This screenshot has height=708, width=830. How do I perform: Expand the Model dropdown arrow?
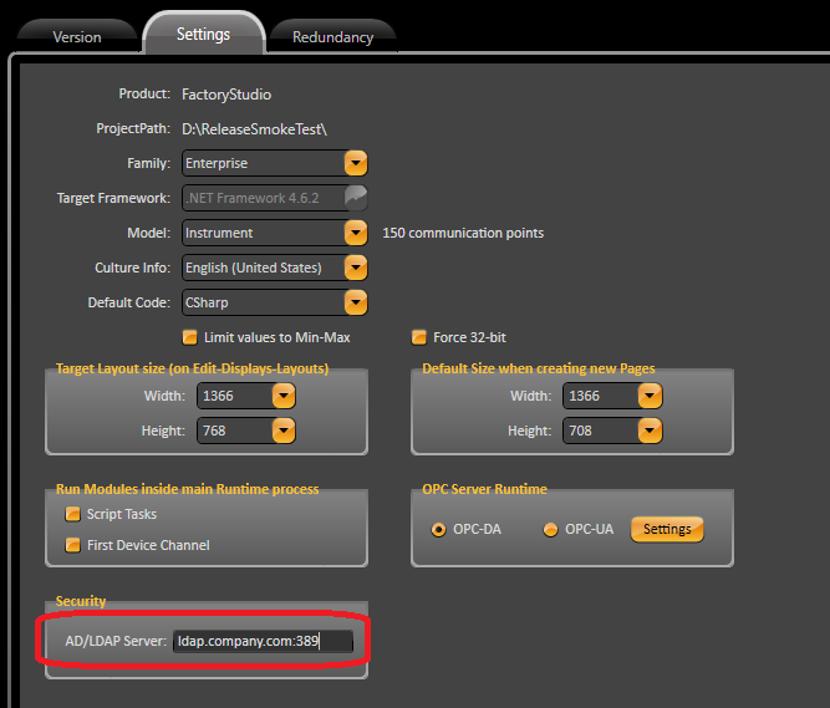(x=356, y=233)
